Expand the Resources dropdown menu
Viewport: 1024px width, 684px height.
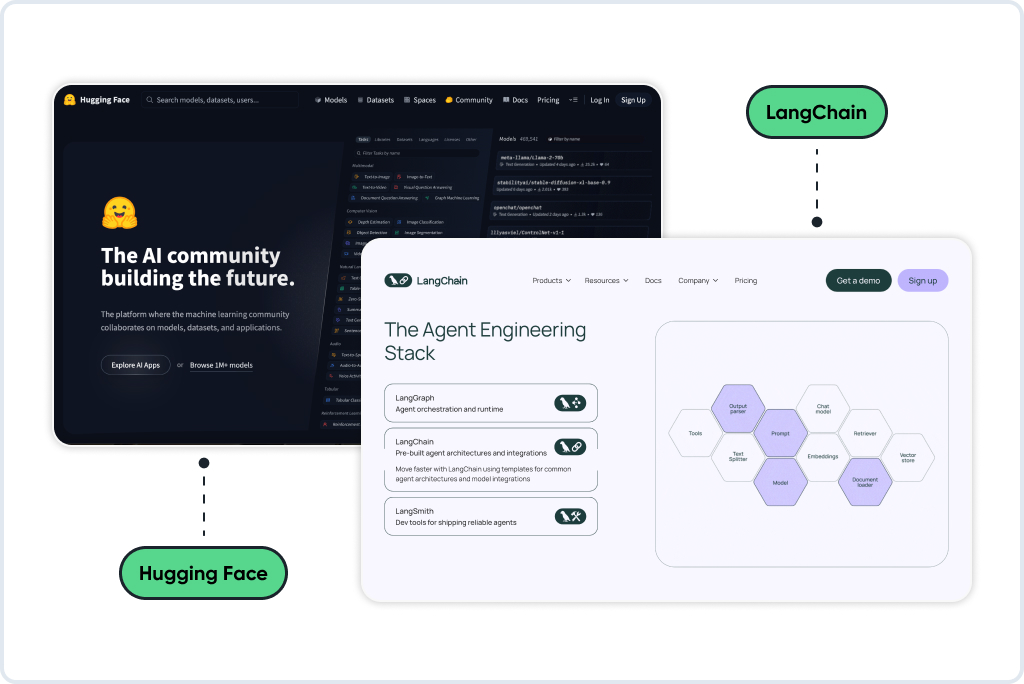pyautogui.click(x=607, y=280)
